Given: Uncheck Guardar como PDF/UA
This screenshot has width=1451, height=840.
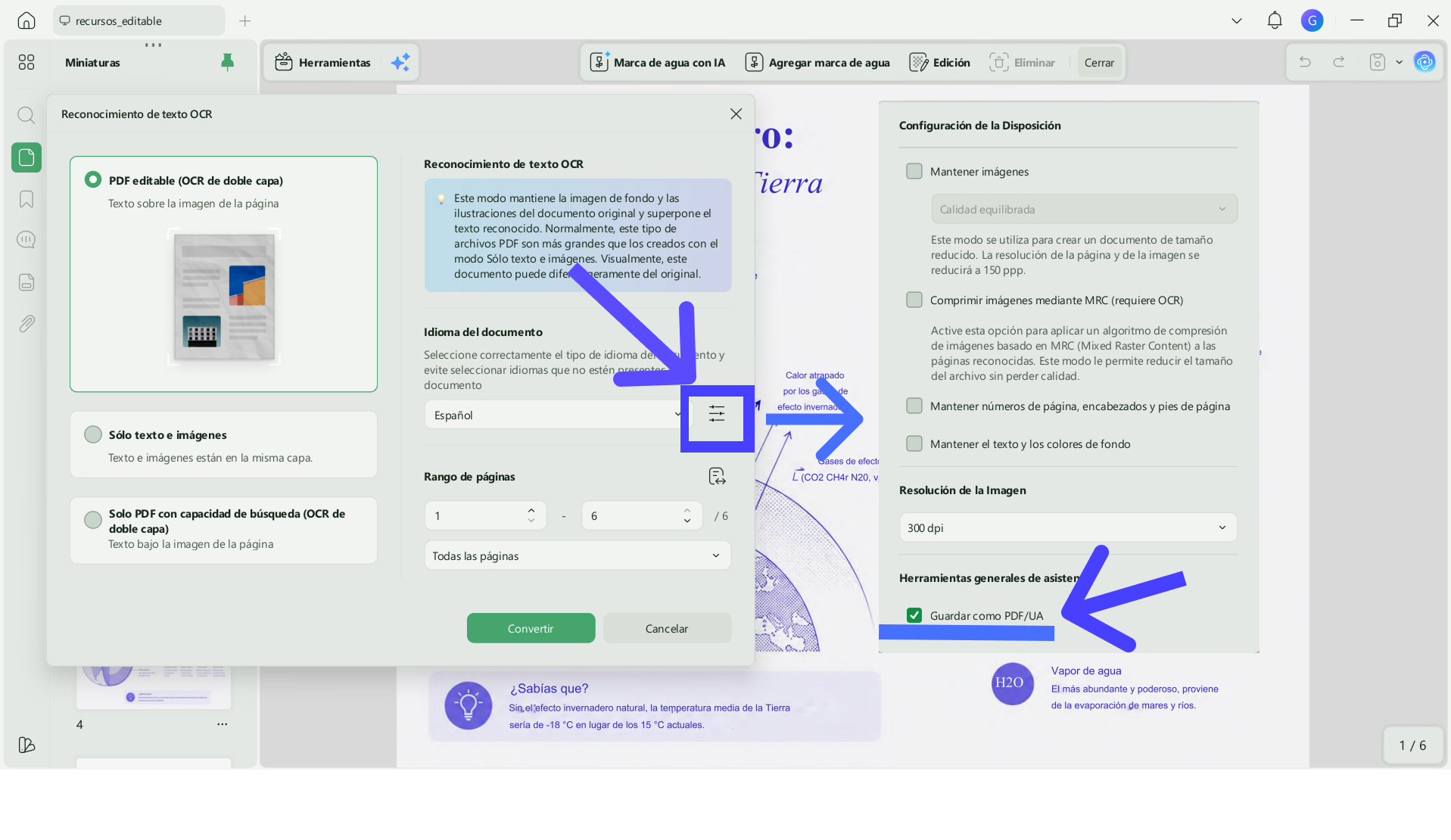Looking at the screenshot, I should pyautogui.click(x=914, y=615).
